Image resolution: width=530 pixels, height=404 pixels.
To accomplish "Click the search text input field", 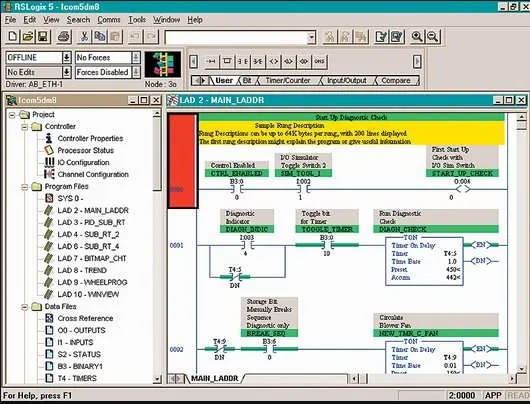I will coord(237,37).
